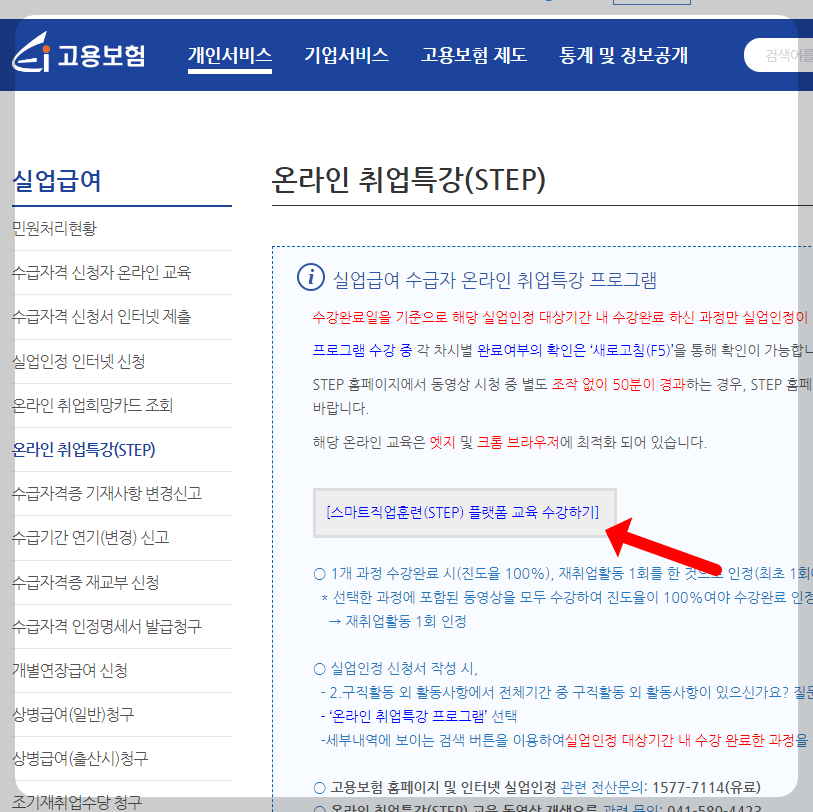
Task: Open the 고용보험 제도 menu
Action: pyautogui.click(x=474, y=55)
